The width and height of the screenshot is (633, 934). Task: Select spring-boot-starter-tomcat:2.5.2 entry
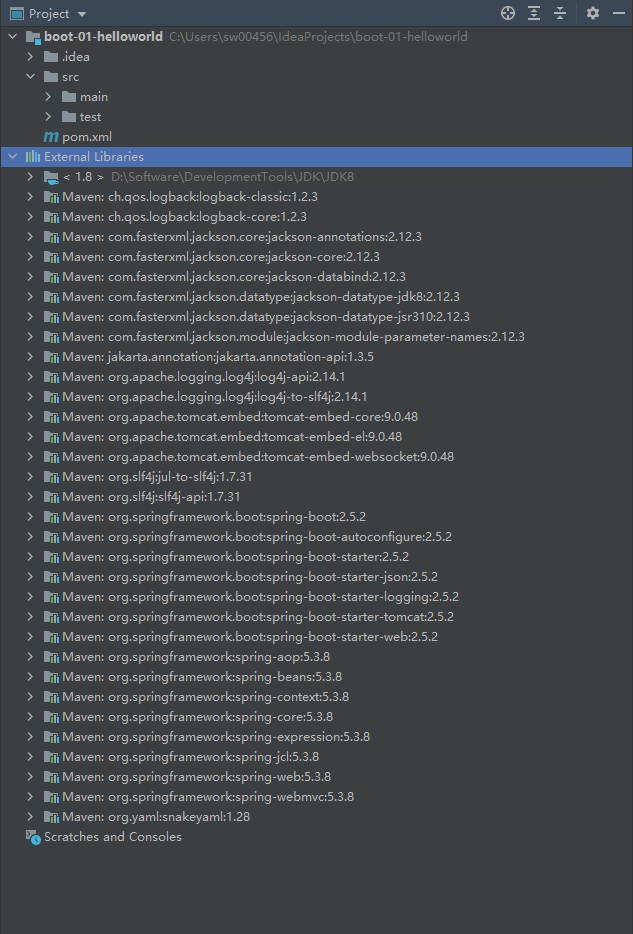[x=258, y=617]
